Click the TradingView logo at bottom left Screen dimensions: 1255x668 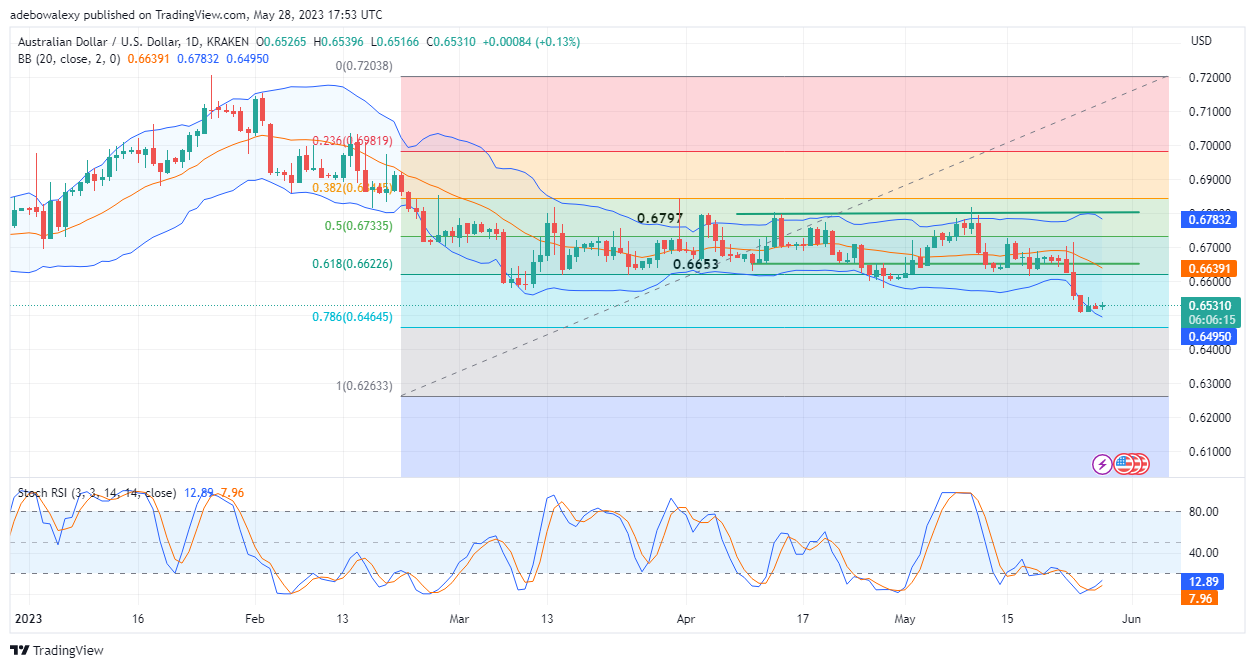coord(57,650)
